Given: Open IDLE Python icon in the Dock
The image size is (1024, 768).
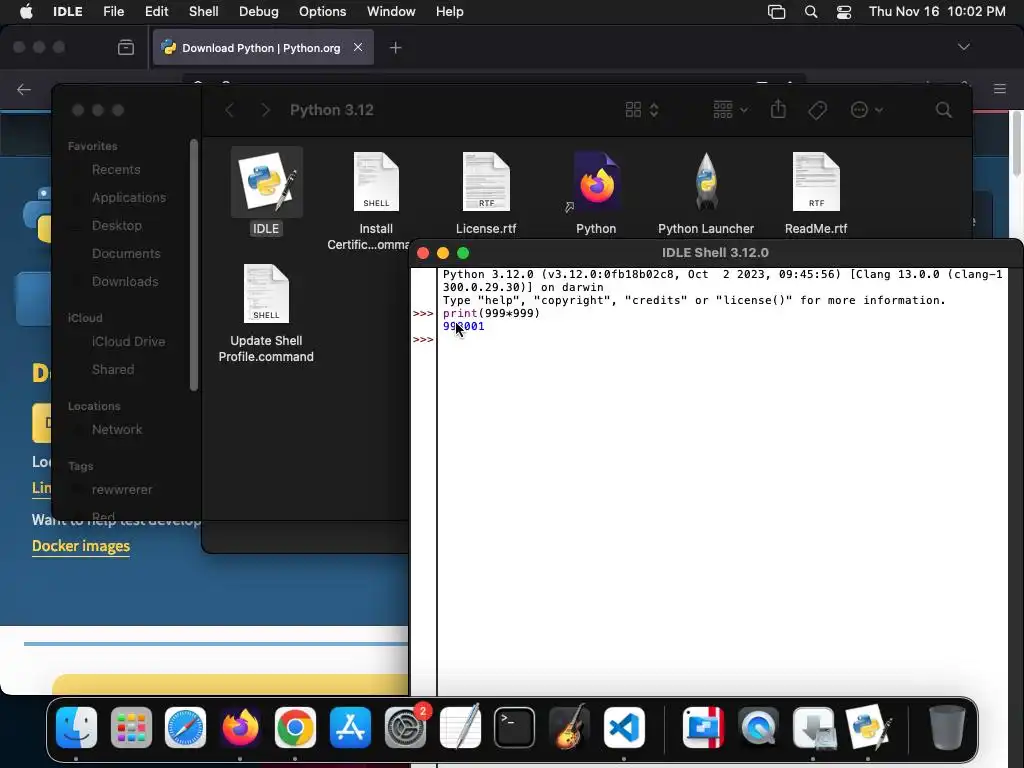Looking at the screenshot, I should pyautogui.click(x=867, y=728).
